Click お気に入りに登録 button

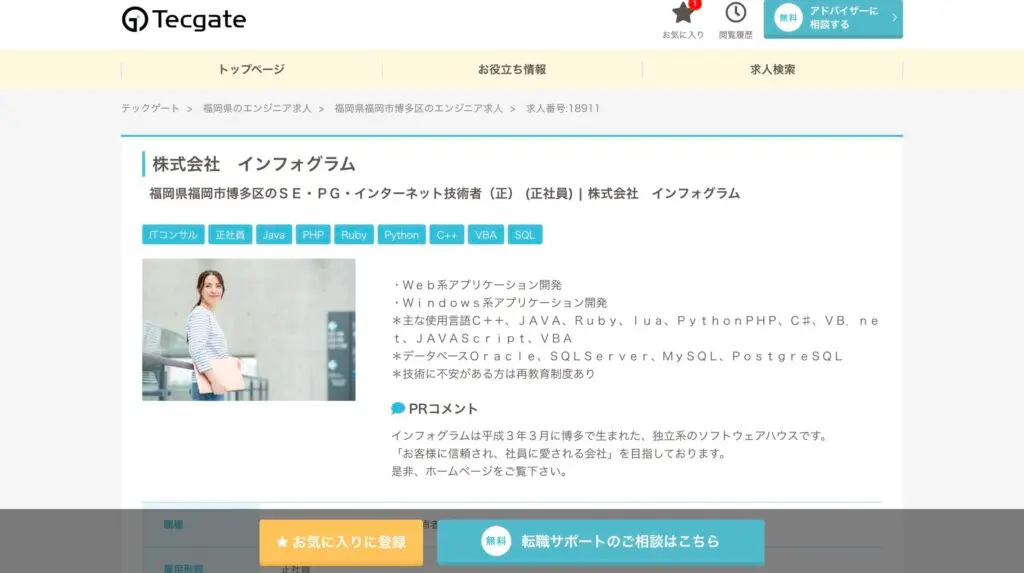coord(341,542)
